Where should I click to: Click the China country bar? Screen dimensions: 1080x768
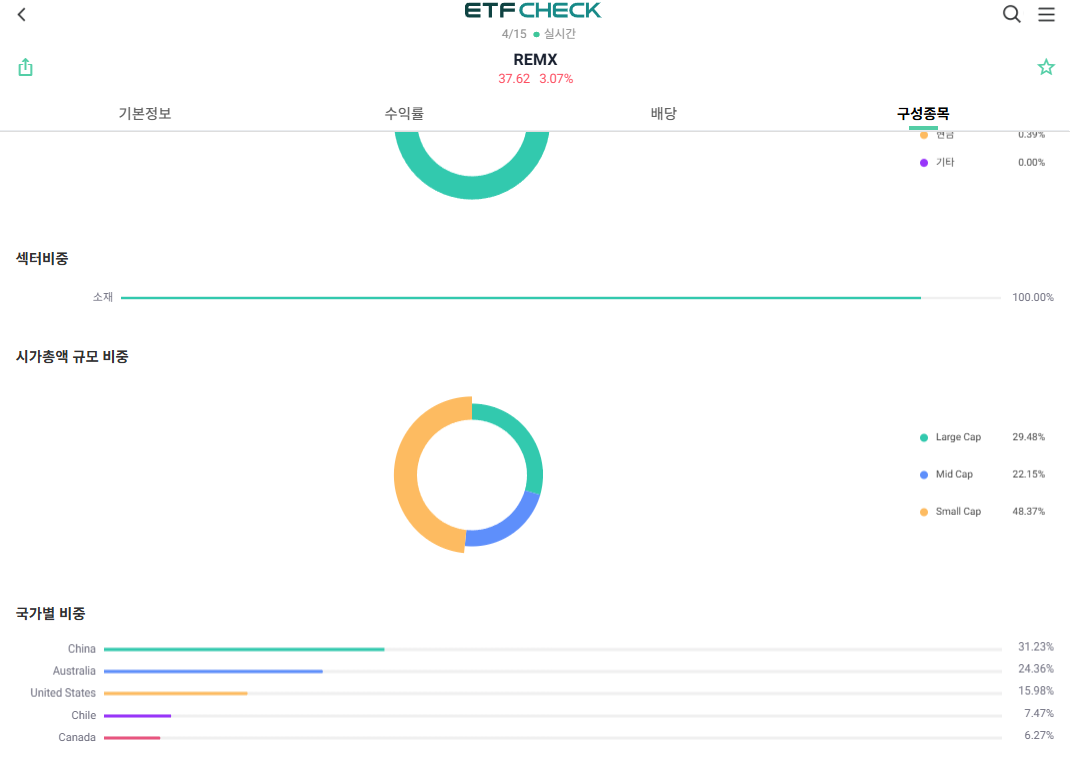[244, 649]
